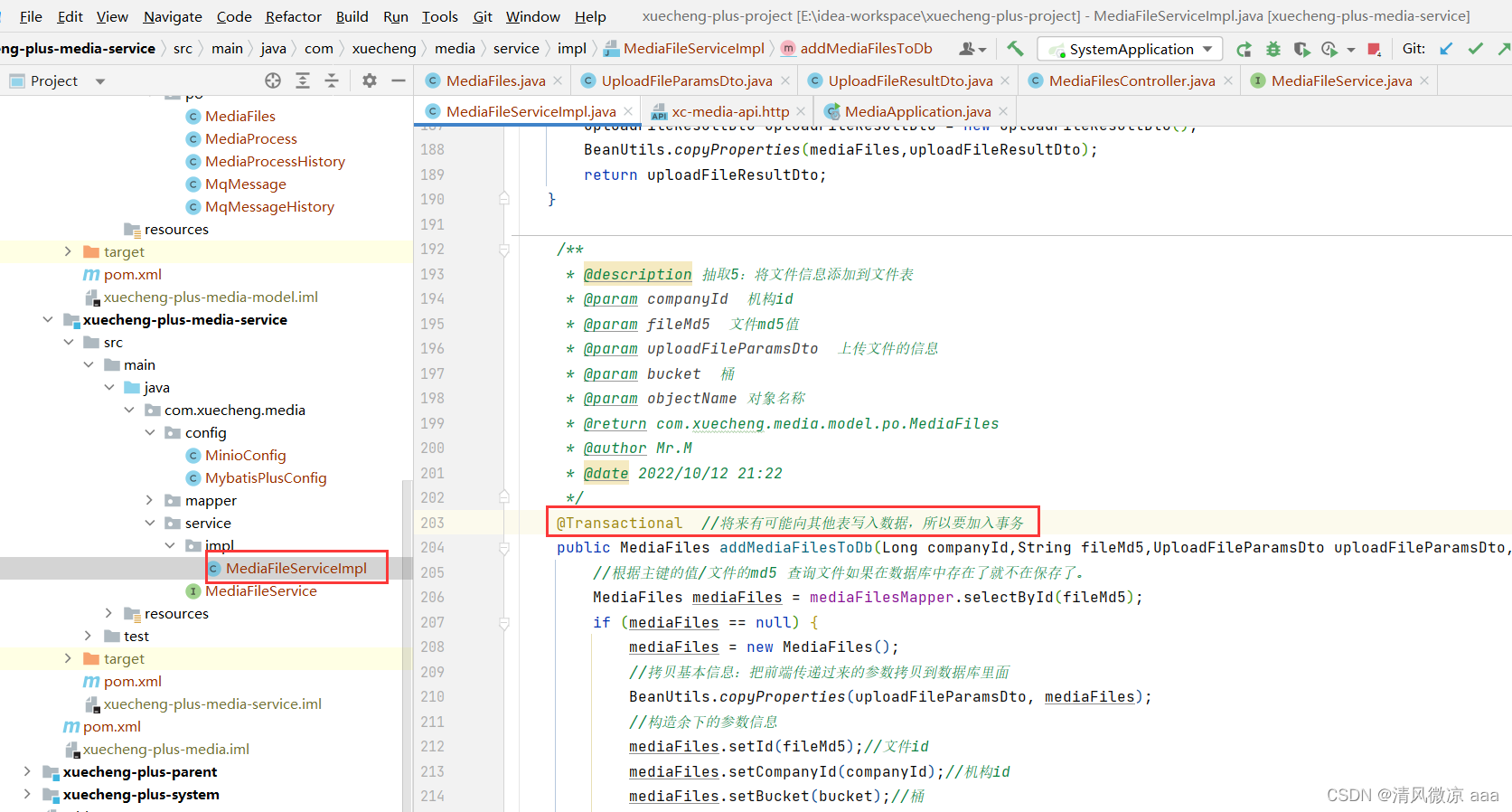Open the profiler options dropdown arrow
Screen dimensions: 1512x812
coord(1351,50)
